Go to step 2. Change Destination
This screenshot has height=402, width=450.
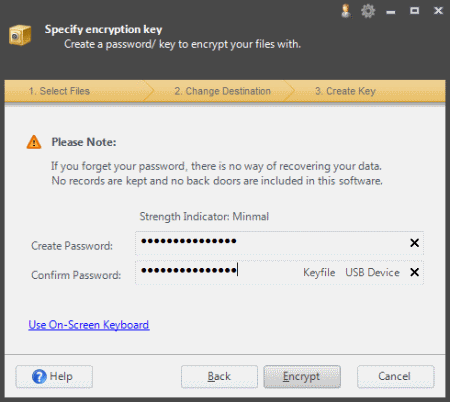pyautogui.click(x=222, y=91)
